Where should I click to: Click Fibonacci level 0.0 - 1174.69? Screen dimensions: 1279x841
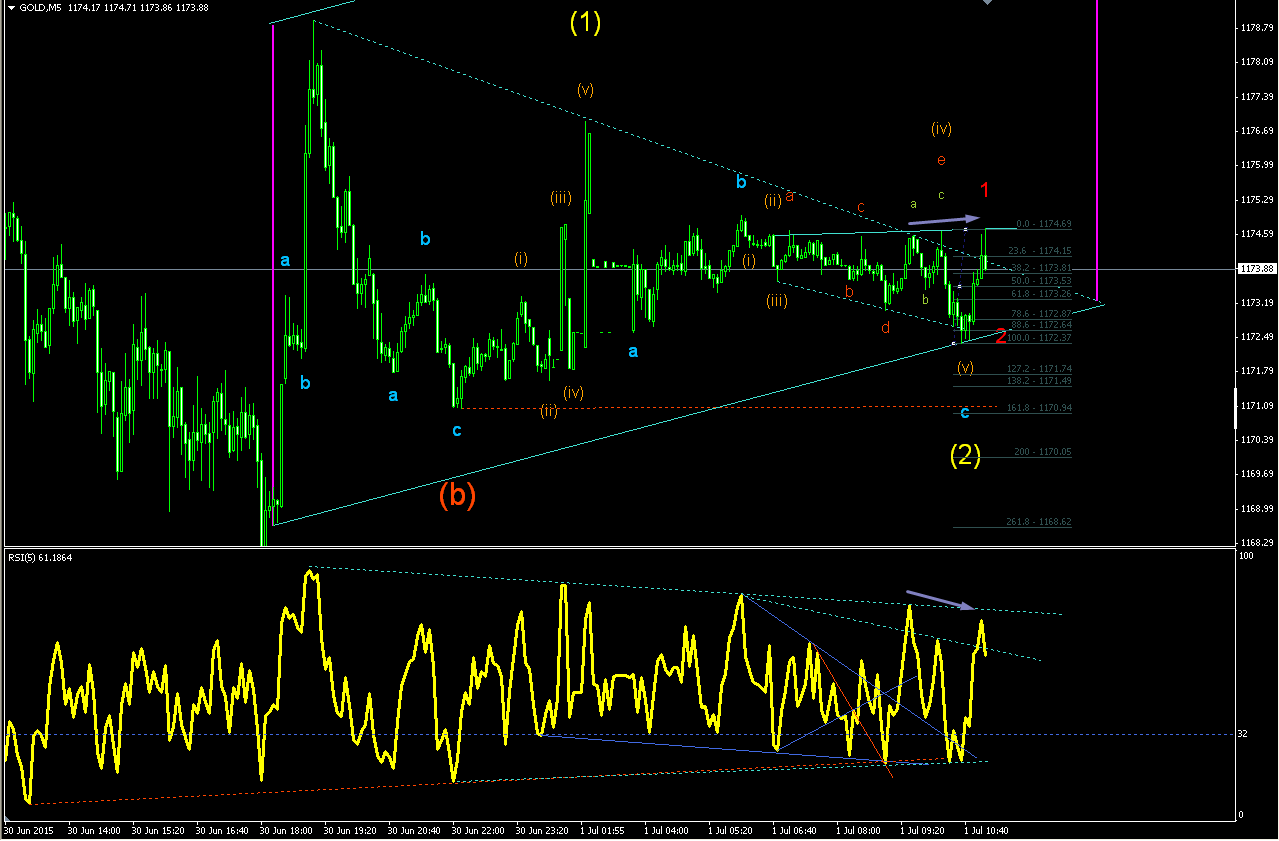pos(1043,224)
